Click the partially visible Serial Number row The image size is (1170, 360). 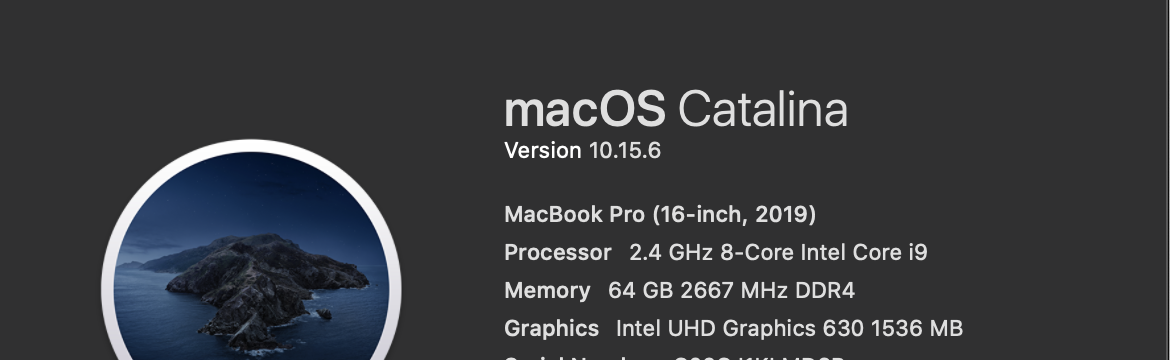(x=675, y=358)
